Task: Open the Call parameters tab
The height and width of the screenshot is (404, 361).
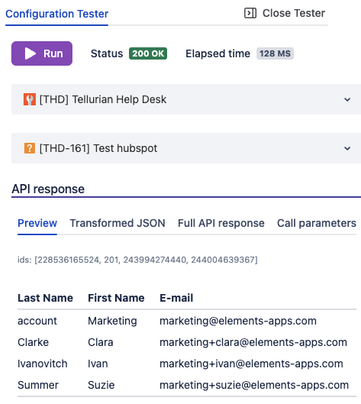Action: (316, 223)
